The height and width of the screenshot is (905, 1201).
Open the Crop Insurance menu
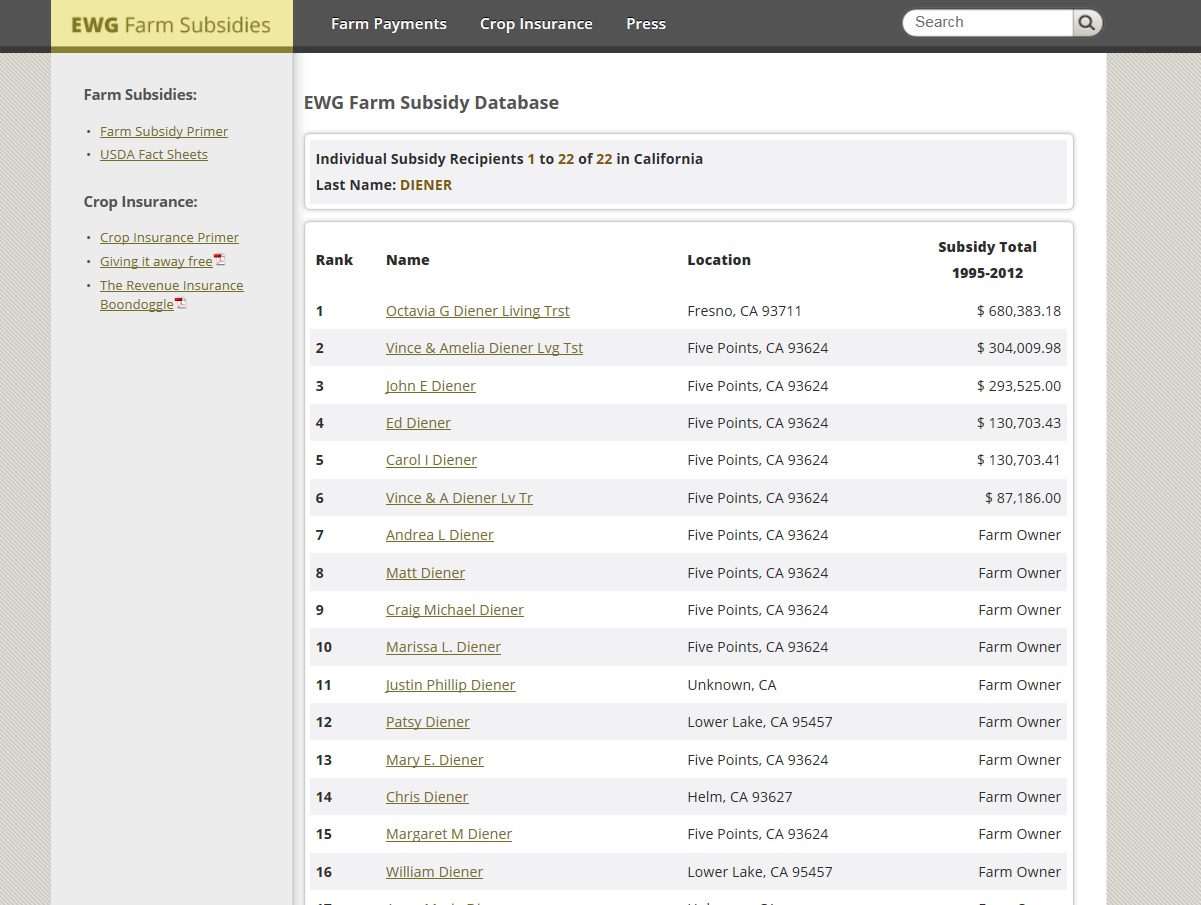point(536,24)
